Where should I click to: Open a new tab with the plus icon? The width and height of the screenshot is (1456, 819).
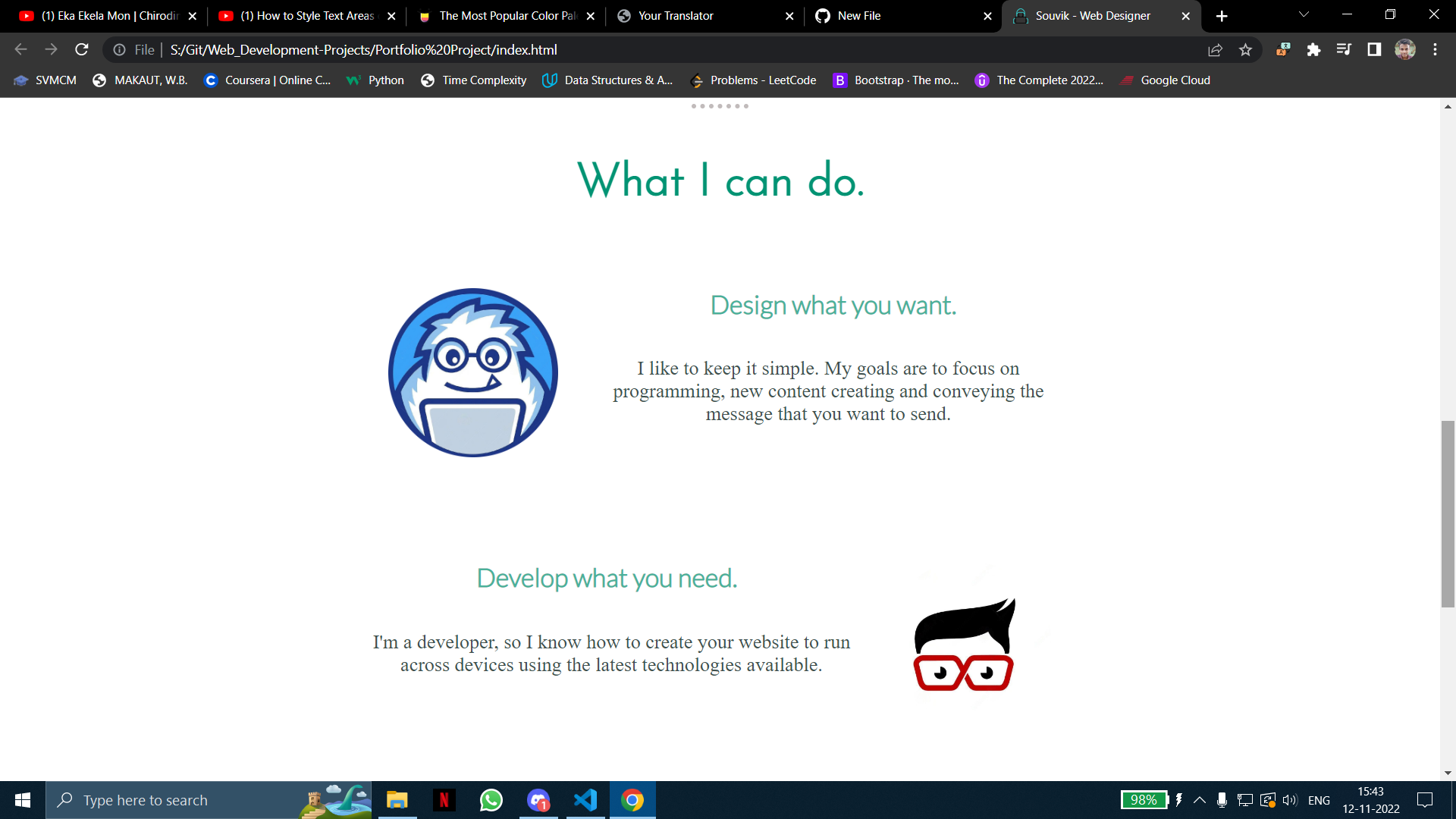point(1222,16)
